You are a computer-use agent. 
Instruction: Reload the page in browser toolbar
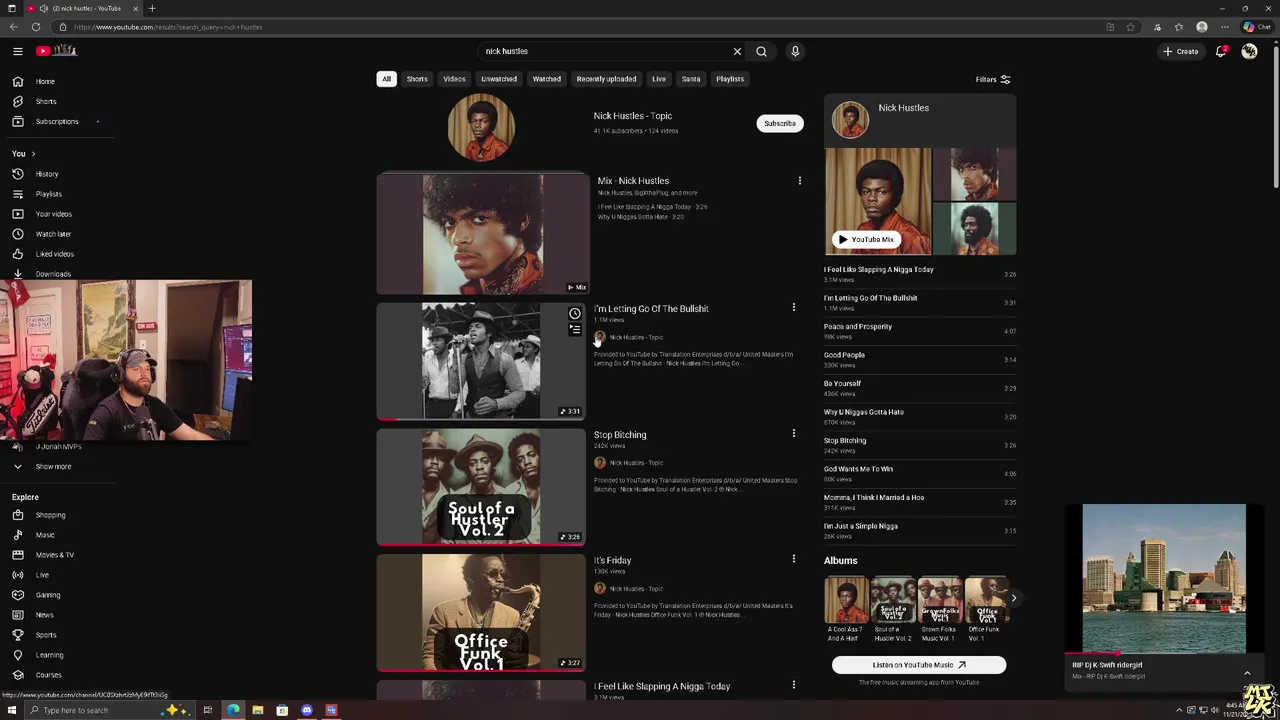coord(36,27)
